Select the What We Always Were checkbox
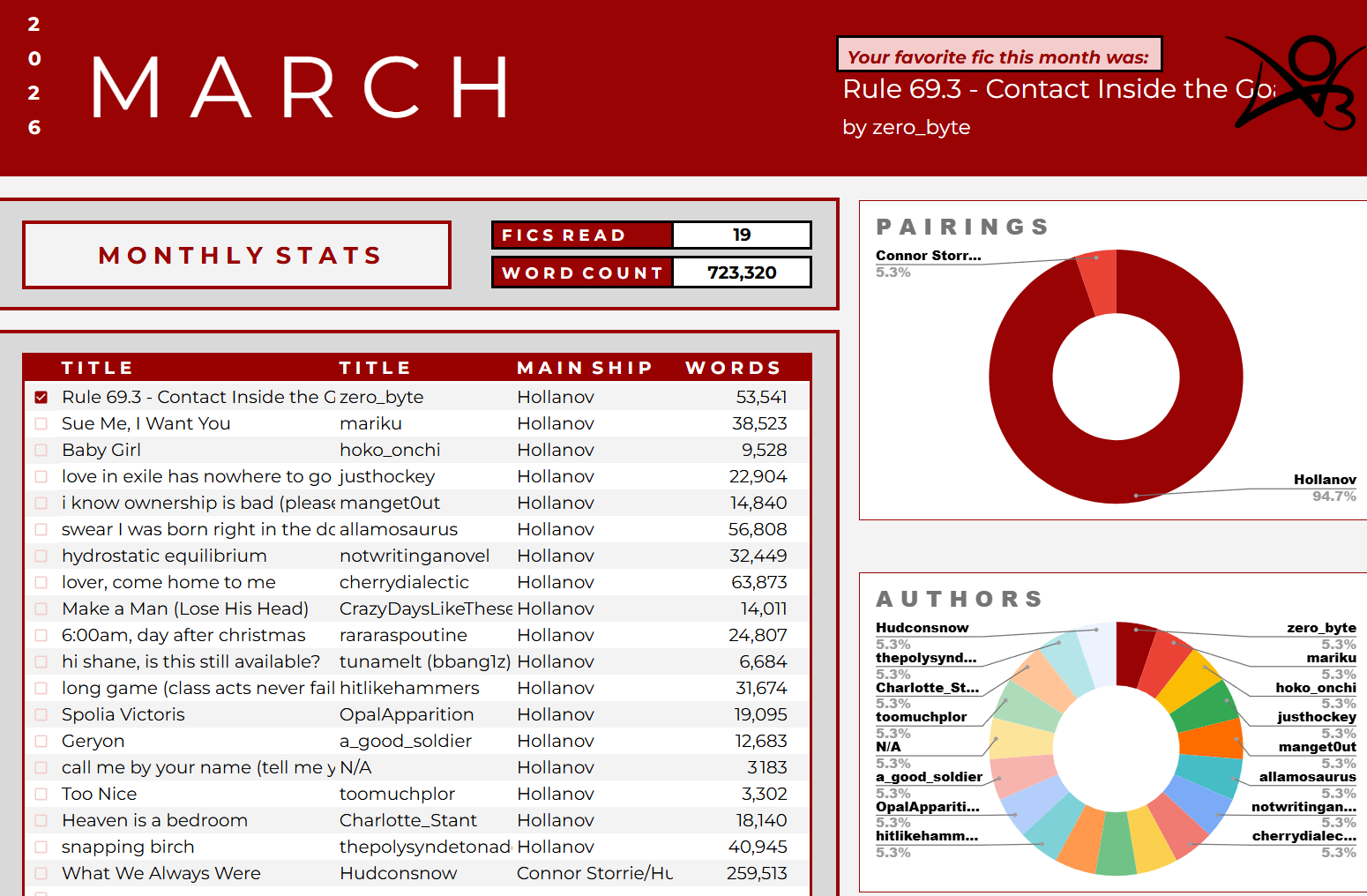The image size is (1367, 896). tap(41, 873)
